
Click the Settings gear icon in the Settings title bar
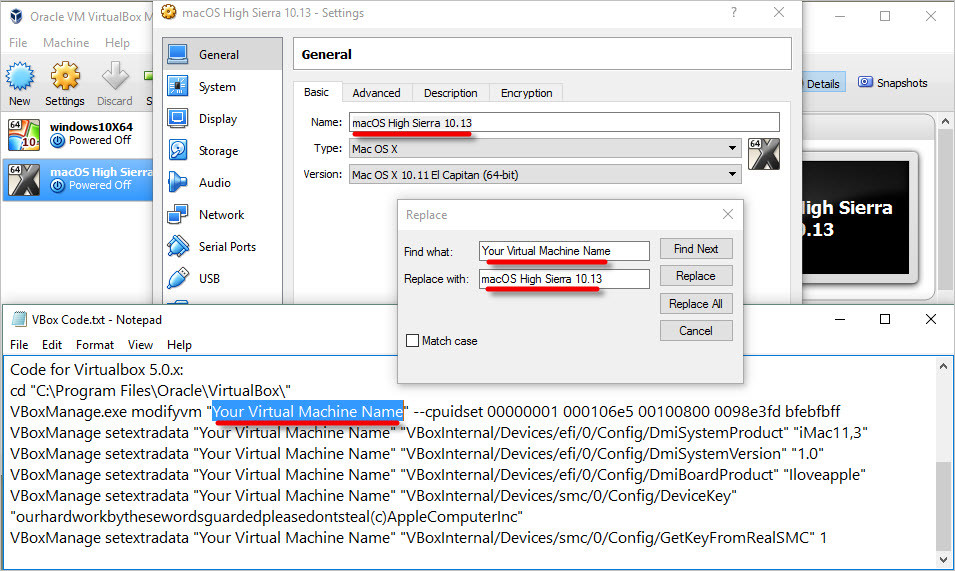169,12
